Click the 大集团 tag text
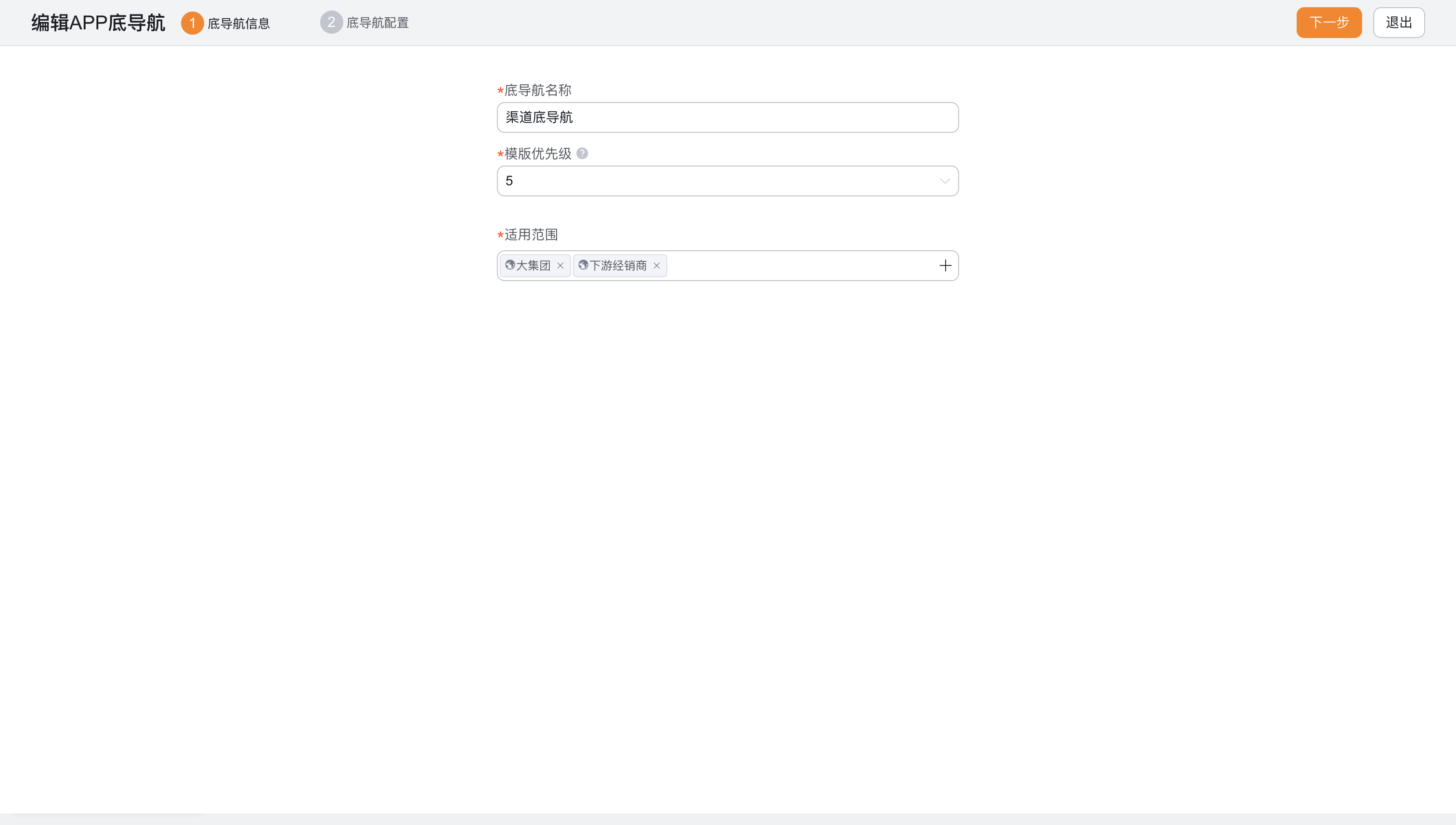Screen dimensions: 1456x825 click(x=533, y=265)
